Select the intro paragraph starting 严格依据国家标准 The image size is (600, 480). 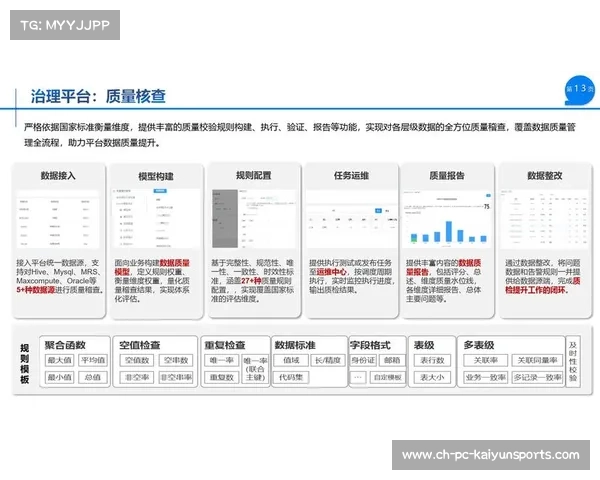[x=300, y=135]
